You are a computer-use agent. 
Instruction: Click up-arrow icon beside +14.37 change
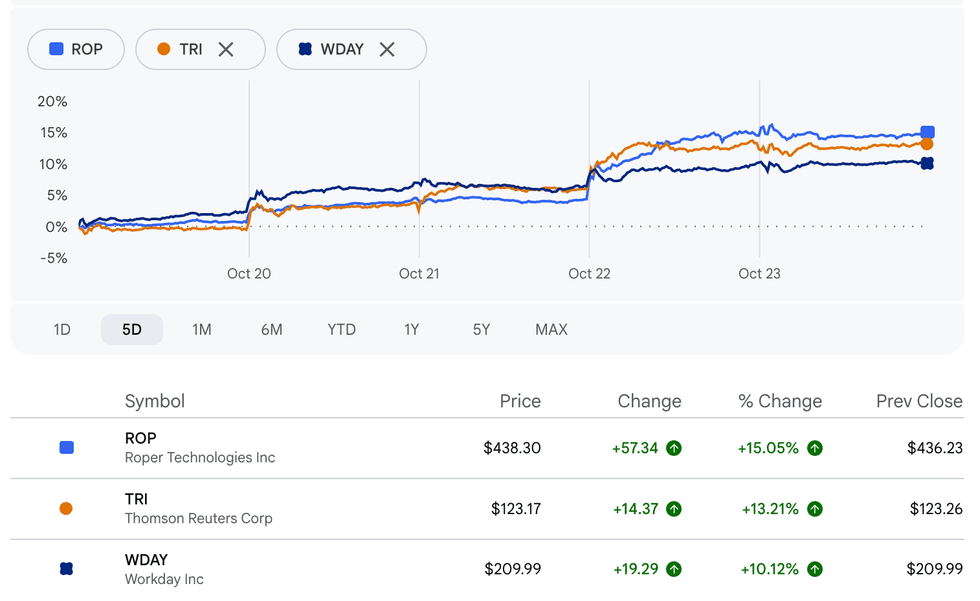pyautogui.click(x=674, y=509)
